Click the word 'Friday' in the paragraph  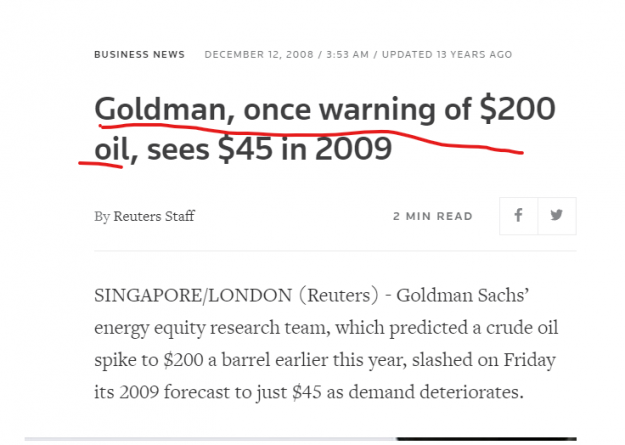coord(529,360)
